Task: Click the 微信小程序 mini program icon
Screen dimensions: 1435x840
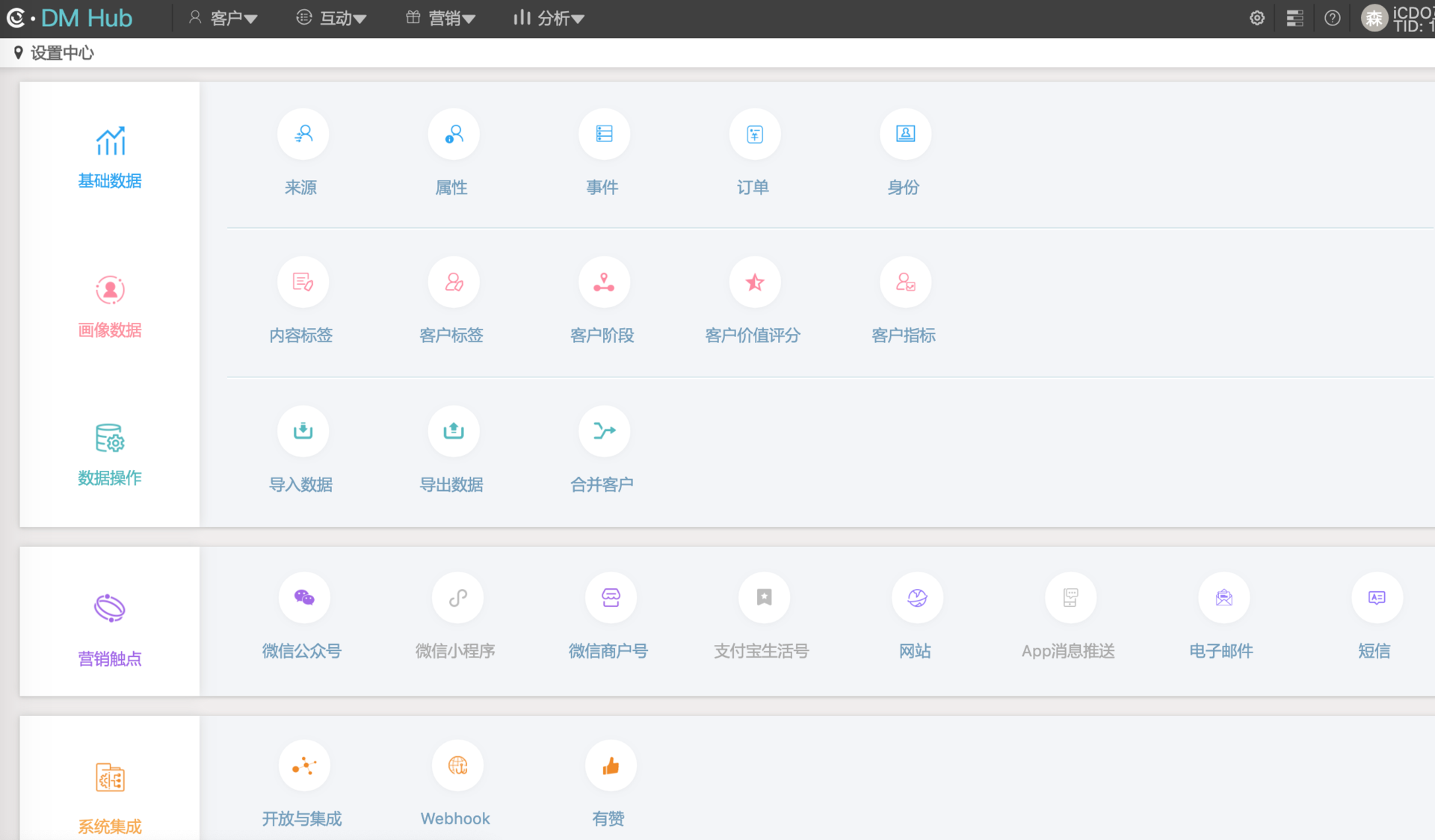Action: coord(457,598)
